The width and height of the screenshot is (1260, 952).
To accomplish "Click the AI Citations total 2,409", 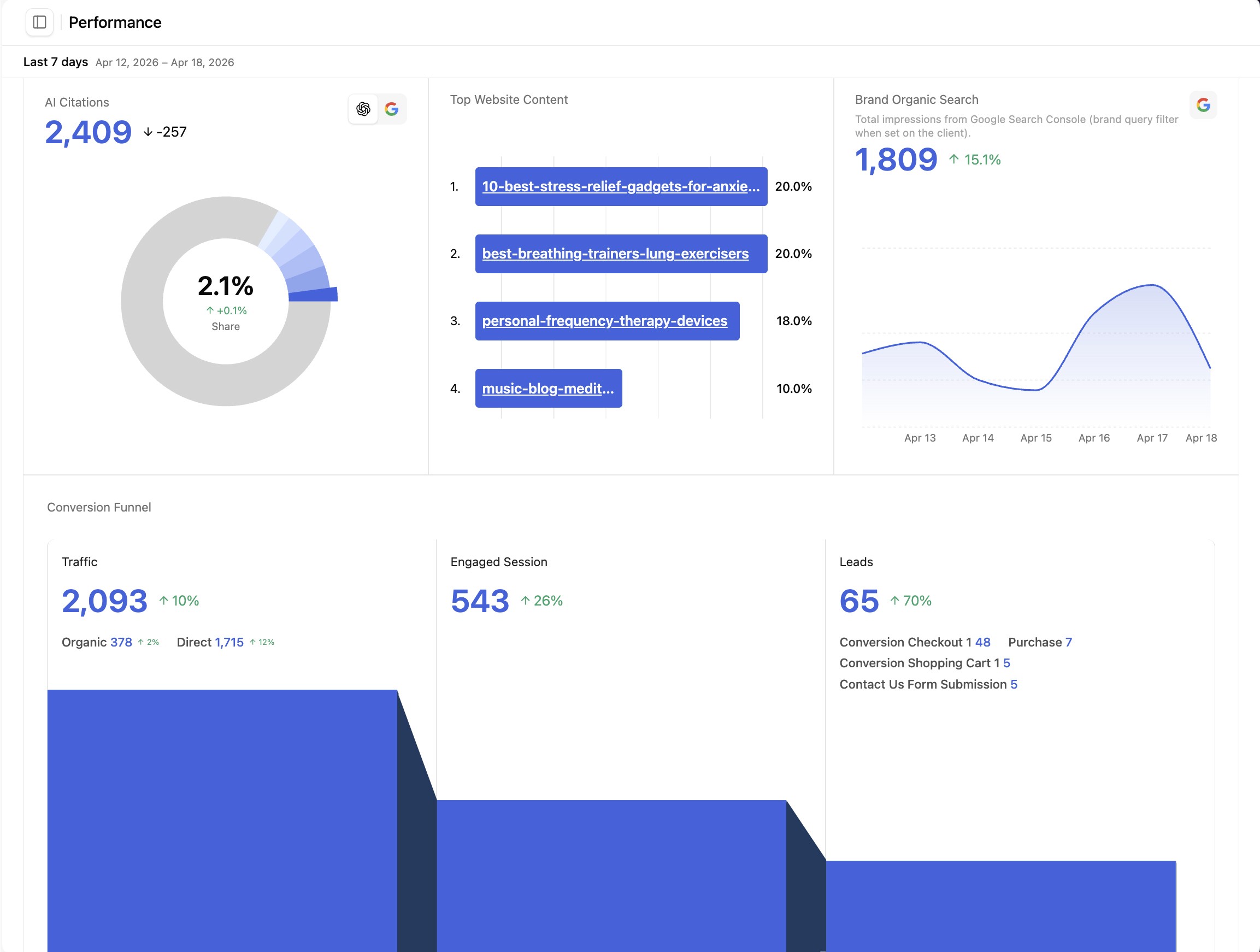I will coord(89,132).
